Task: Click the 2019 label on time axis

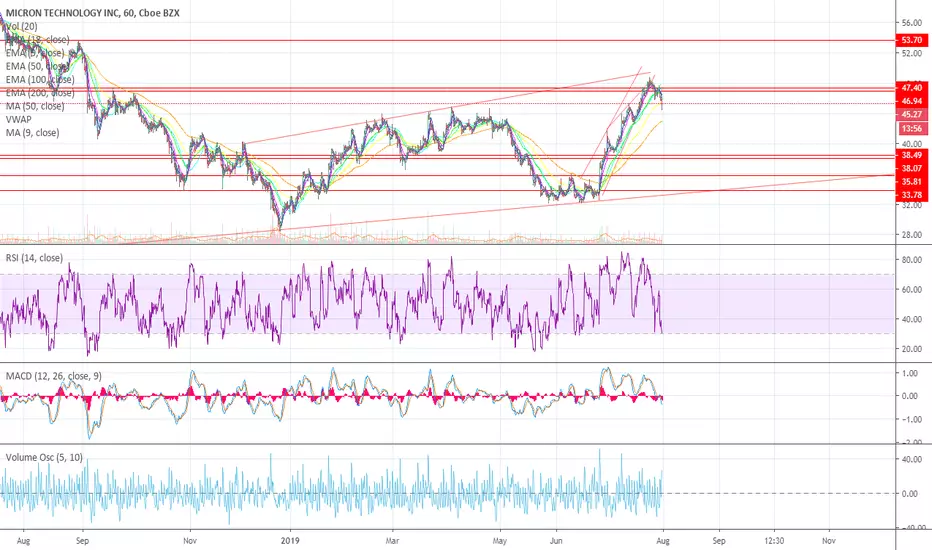Action: click(x=290, y=541)
